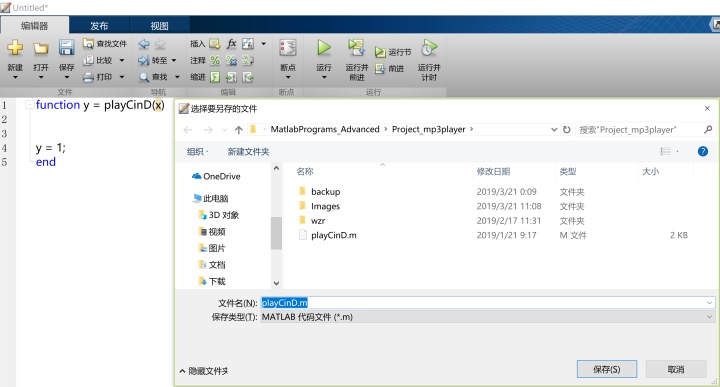Screen dimensions: 720x387
Task: Click the dialog help question mark icon
Action: coord(703,151)
